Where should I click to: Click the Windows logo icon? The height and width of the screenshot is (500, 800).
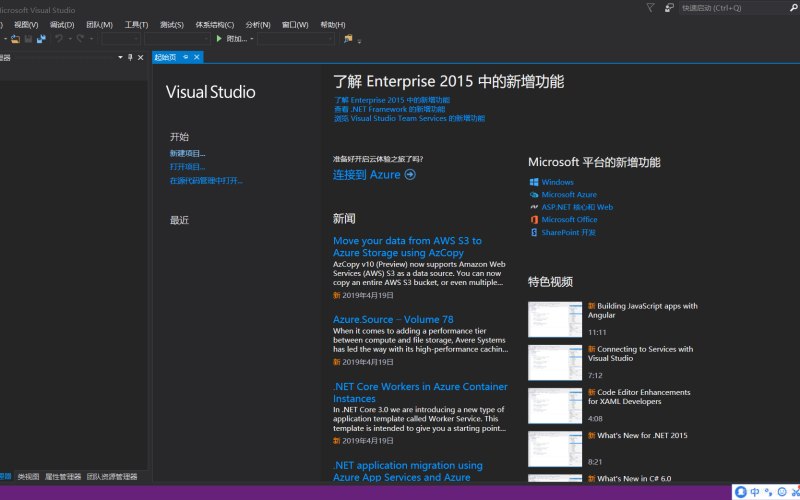[x=534, y=182]
